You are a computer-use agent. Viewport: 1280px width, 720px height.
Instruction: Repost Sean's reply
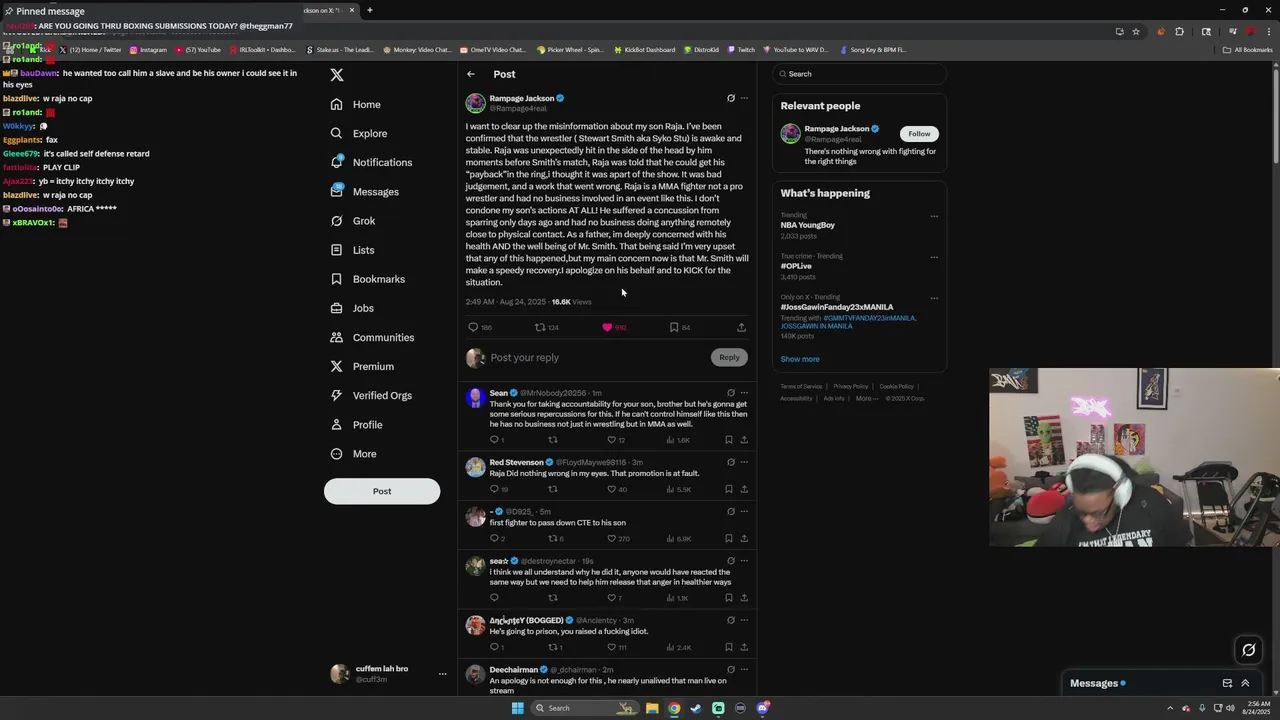pos(553,440)
